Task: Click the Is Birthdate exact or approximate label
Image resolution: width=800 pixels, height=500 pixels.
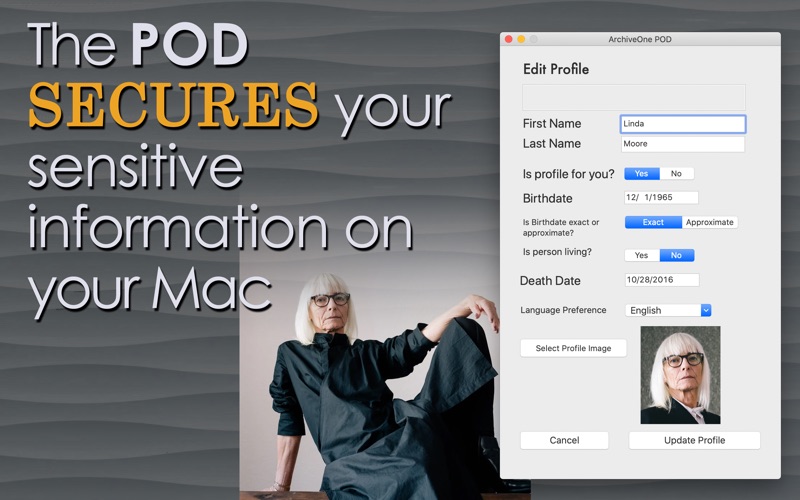Action: pos(561,228)
